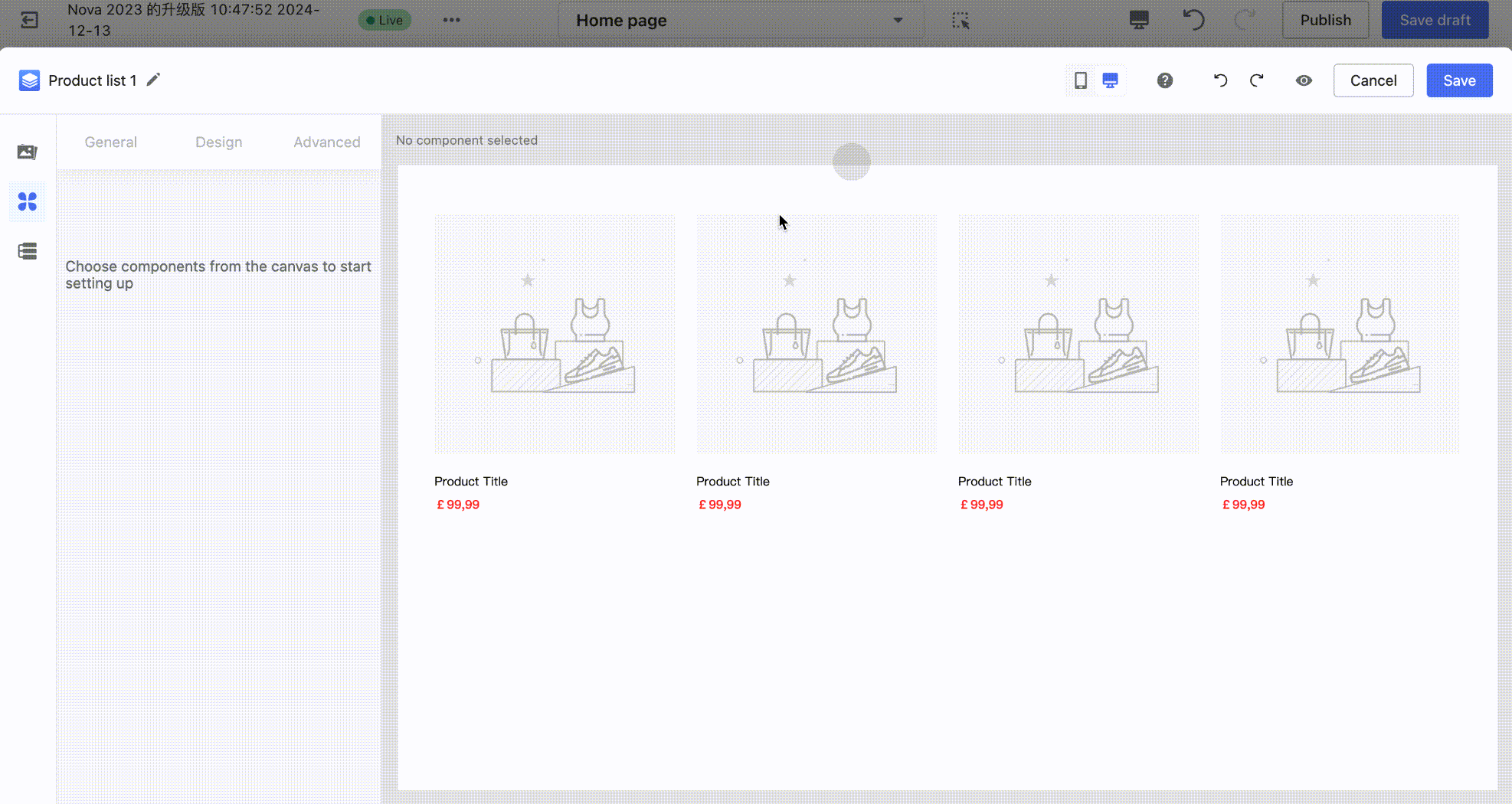
Task: Switch to mobile device preview
Action: [x=1080, y=80]
